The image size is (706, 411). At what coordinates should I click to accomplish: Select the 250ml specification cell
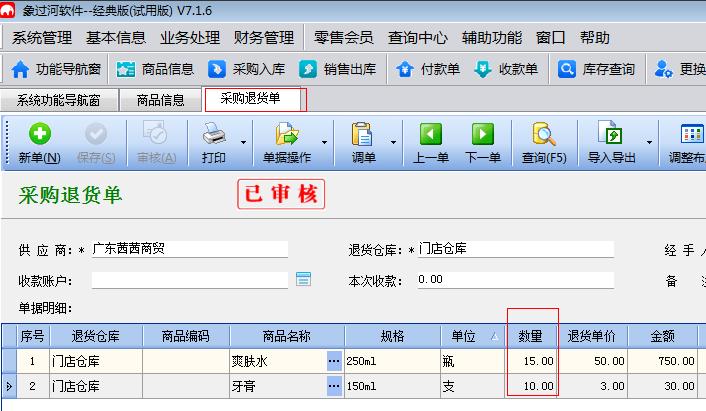(392, 361)
